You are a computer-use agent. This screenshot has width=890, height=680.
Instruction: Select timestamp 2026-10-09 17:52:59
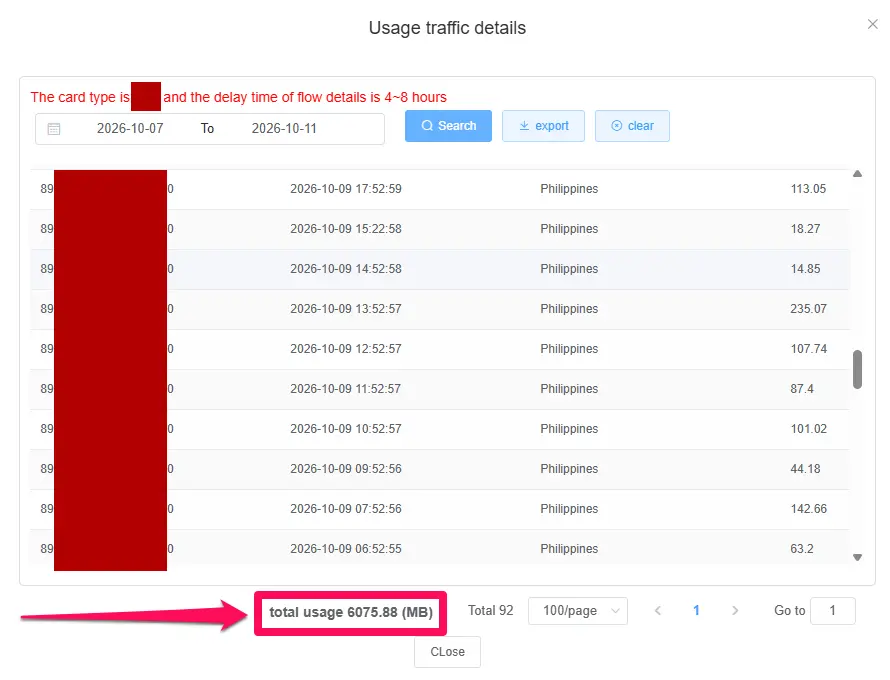click(346, 189)
